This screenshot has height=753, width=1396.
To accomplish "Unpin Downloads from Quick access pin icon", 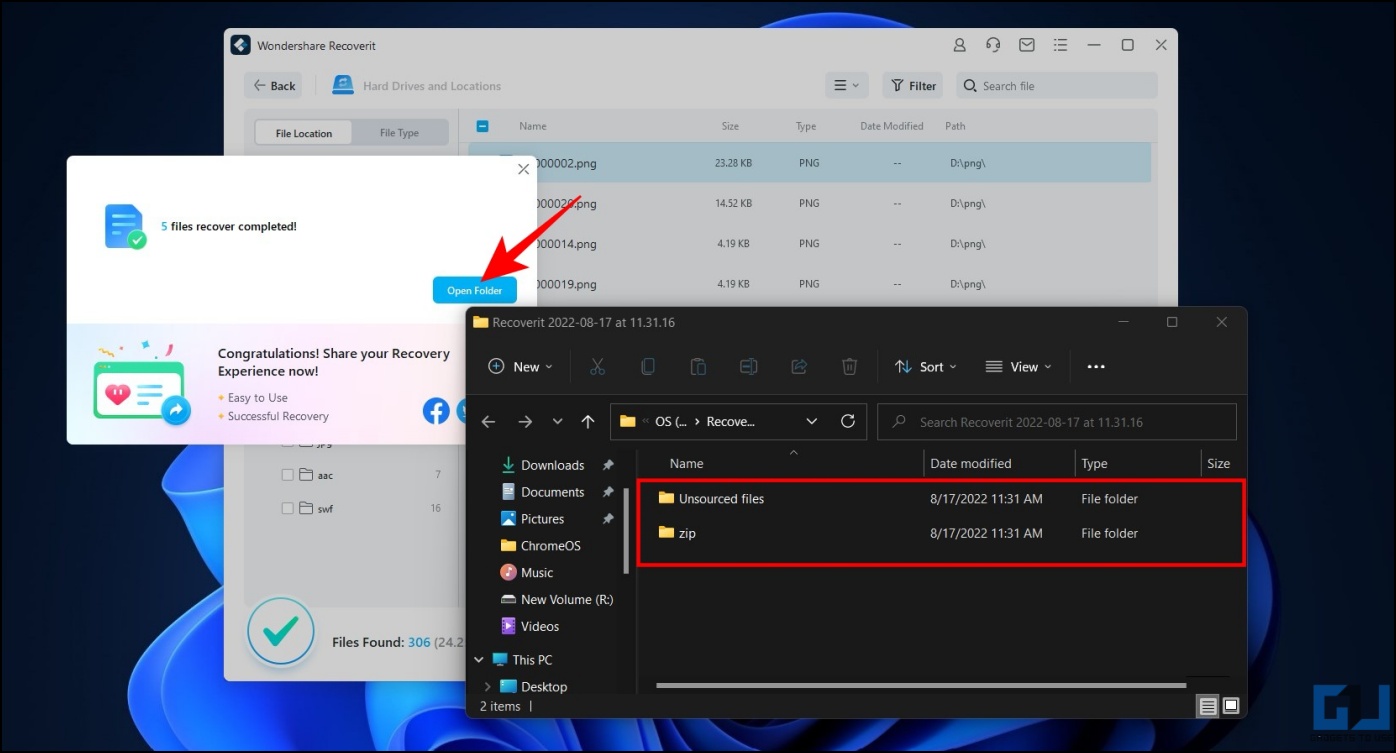I will pos(608,465).
